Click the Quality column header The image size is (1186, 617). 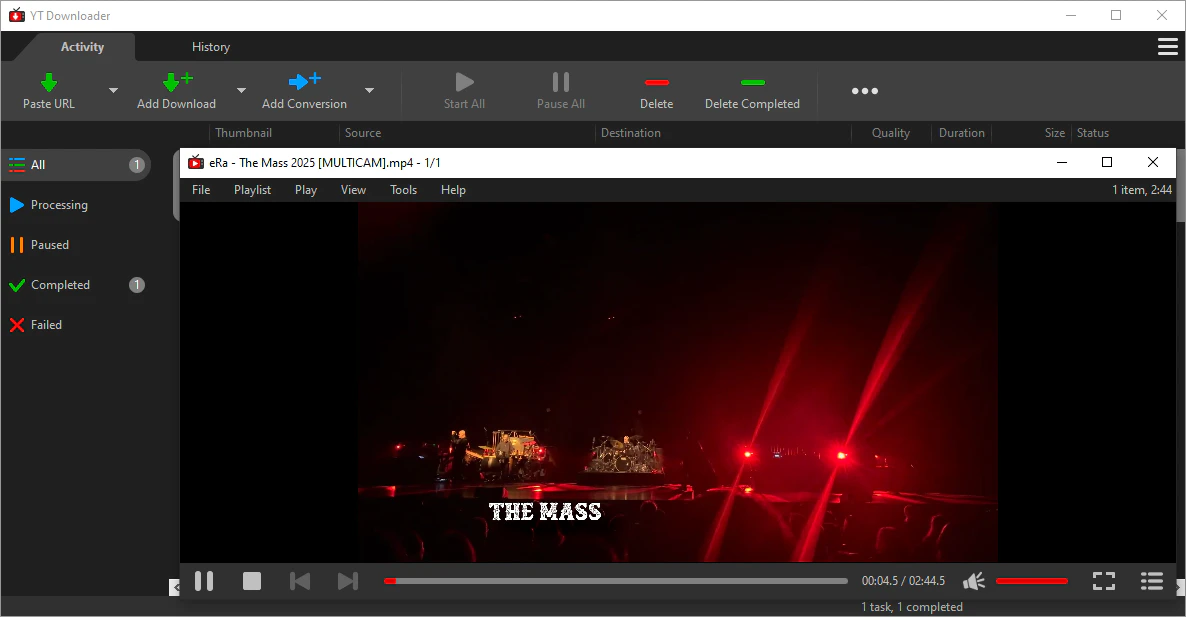click(890, 133)
